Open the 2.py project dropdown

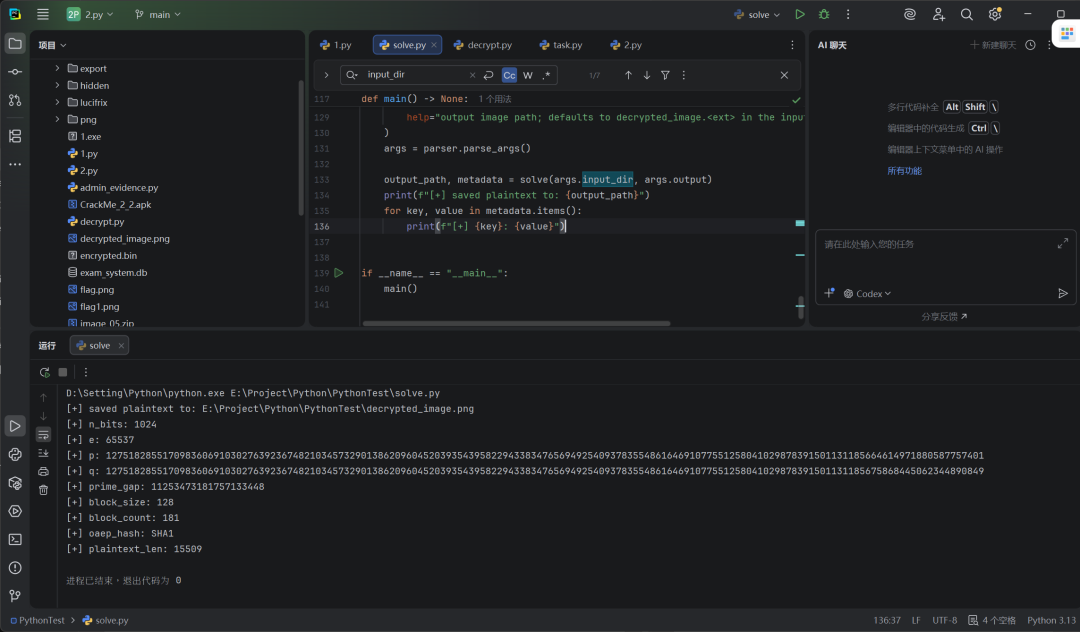(x=90, y=14)
